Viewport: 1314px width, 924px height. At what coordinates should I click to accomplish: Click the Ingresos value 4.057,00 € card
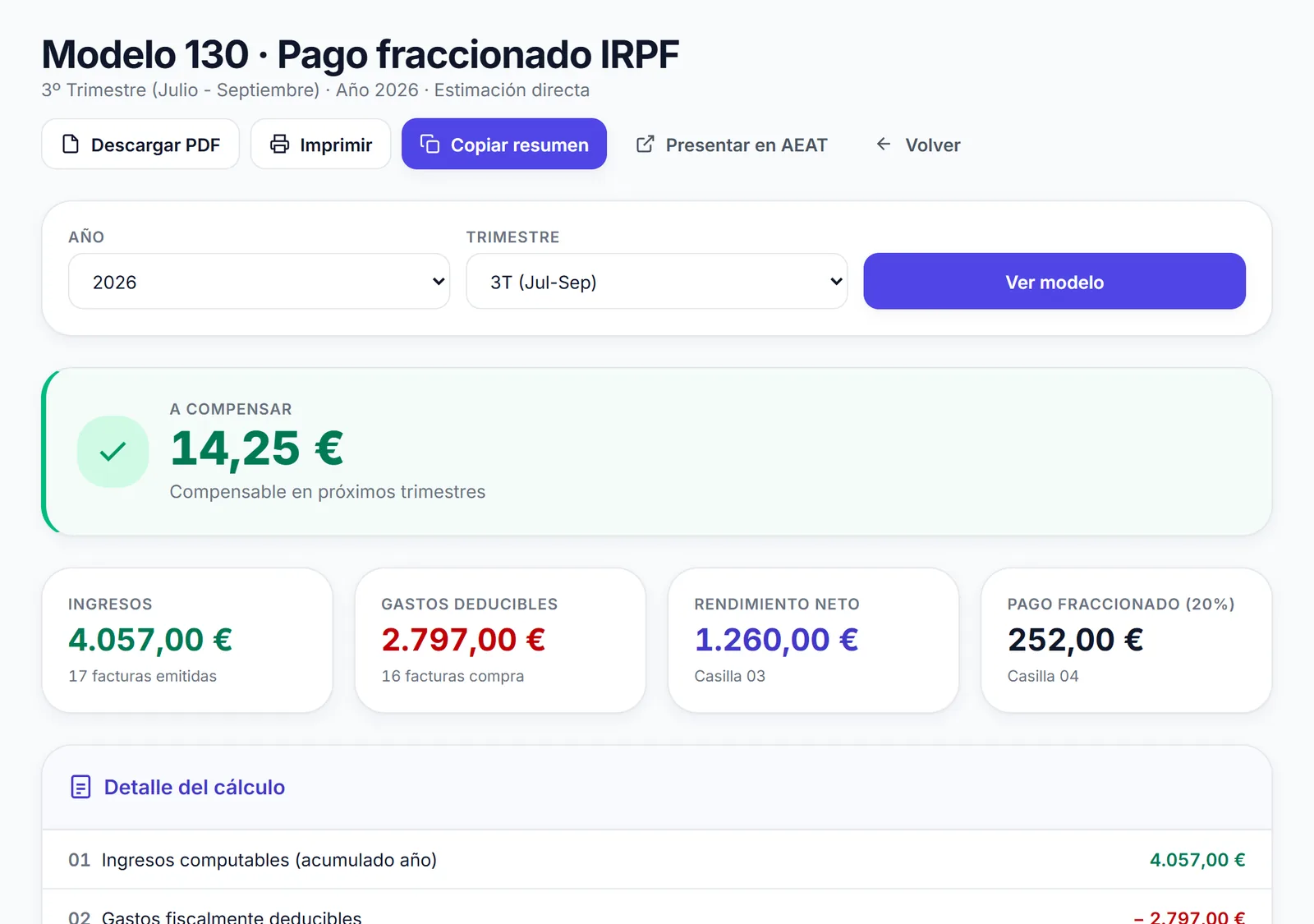pyautogui.click(x=187, y=640)
